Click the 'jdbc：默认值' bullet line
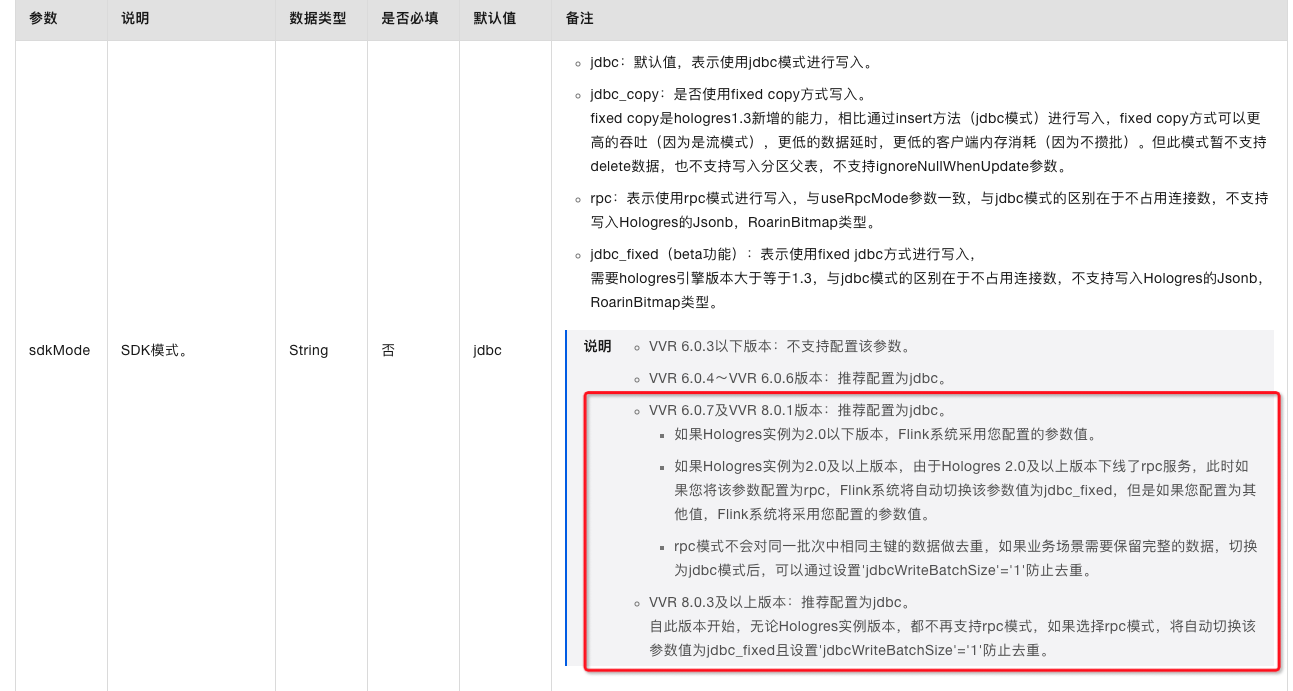The height and width of the screenshot is (691, 1293). [732, 62]
